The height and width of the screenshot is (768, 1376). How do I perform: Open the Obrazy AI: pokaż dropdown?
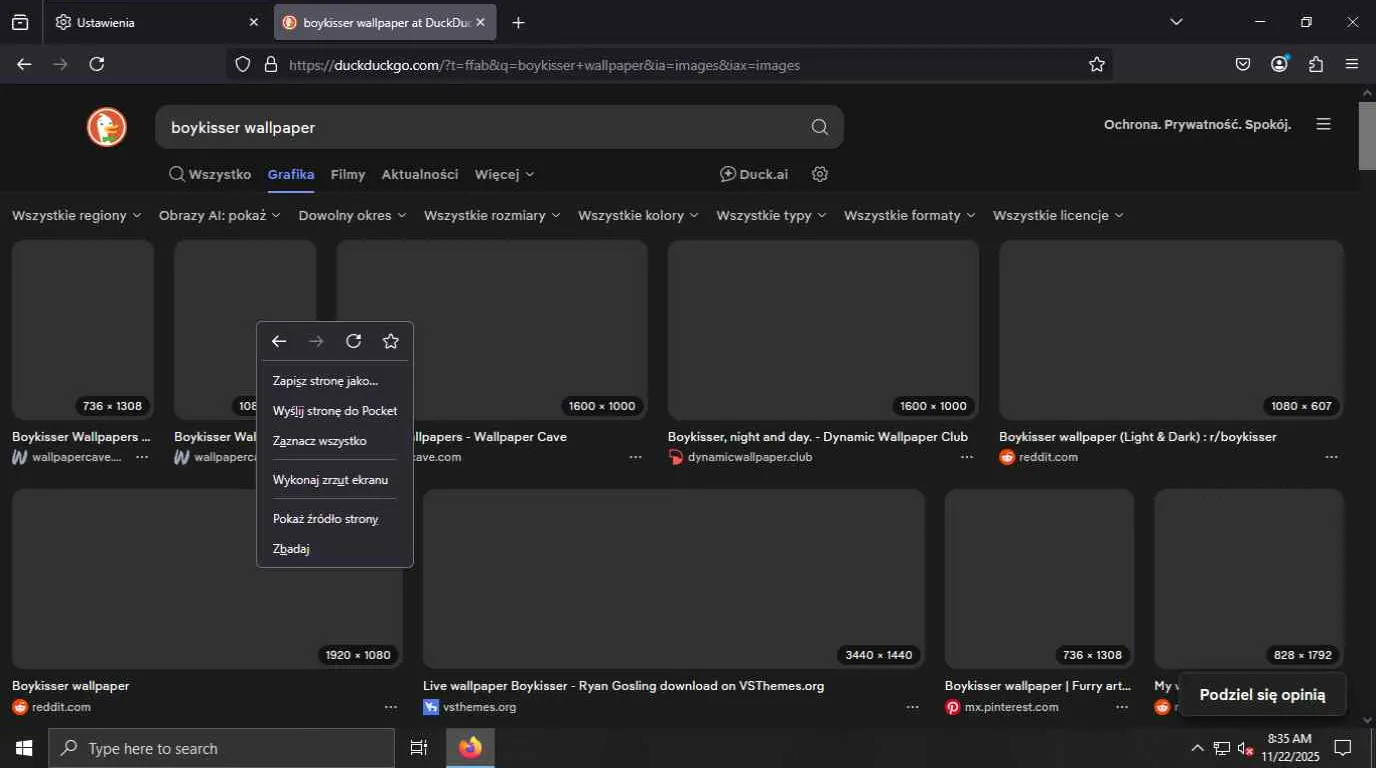pos(220,215)
